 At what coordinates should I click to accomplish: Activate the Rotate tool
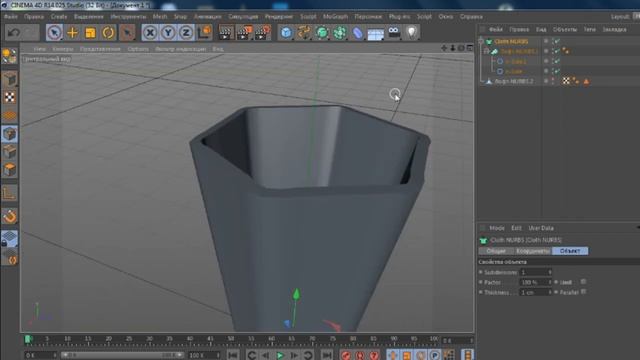(108, 32)
